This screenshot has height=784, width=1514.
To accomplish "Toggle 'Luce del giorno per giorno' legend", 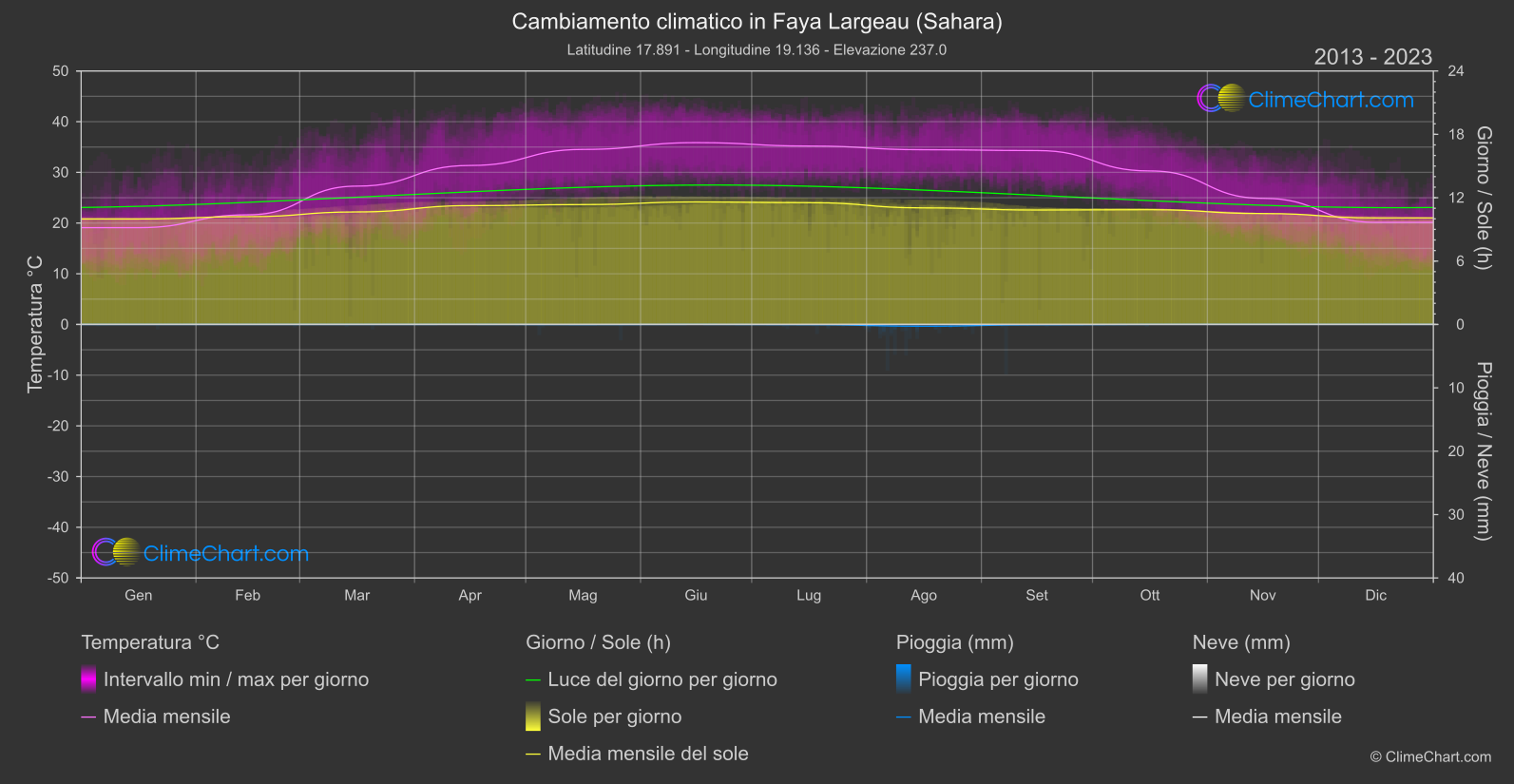I will click(651, 679).
